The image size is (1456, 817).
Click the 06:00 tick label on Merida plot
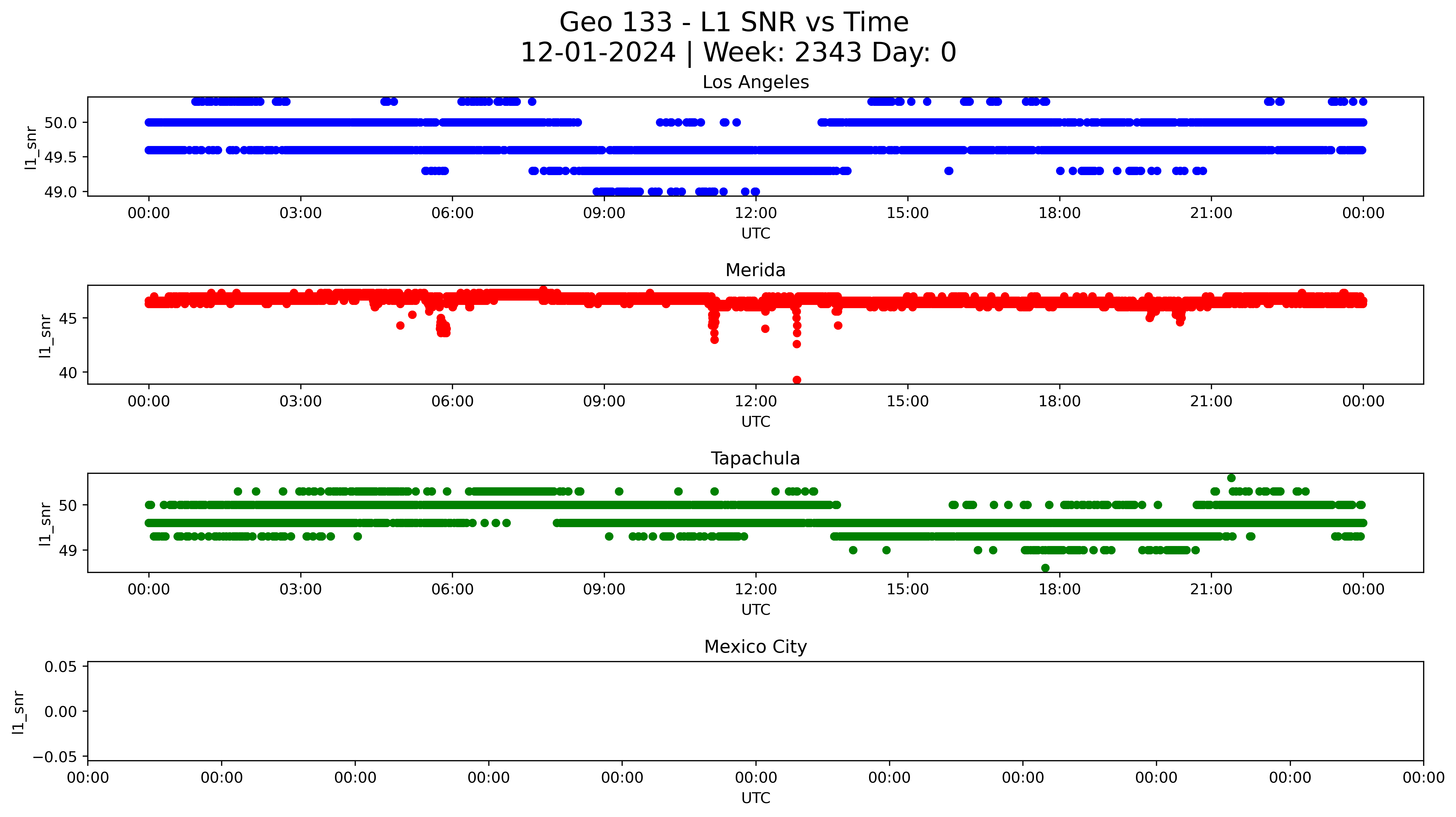click(452, 401)
